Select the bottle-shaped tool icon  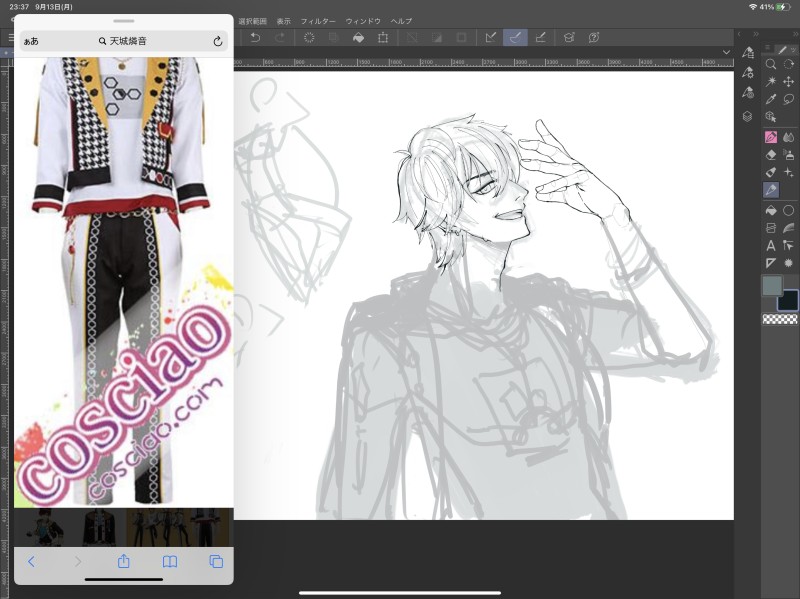click(x=771, y=172)
